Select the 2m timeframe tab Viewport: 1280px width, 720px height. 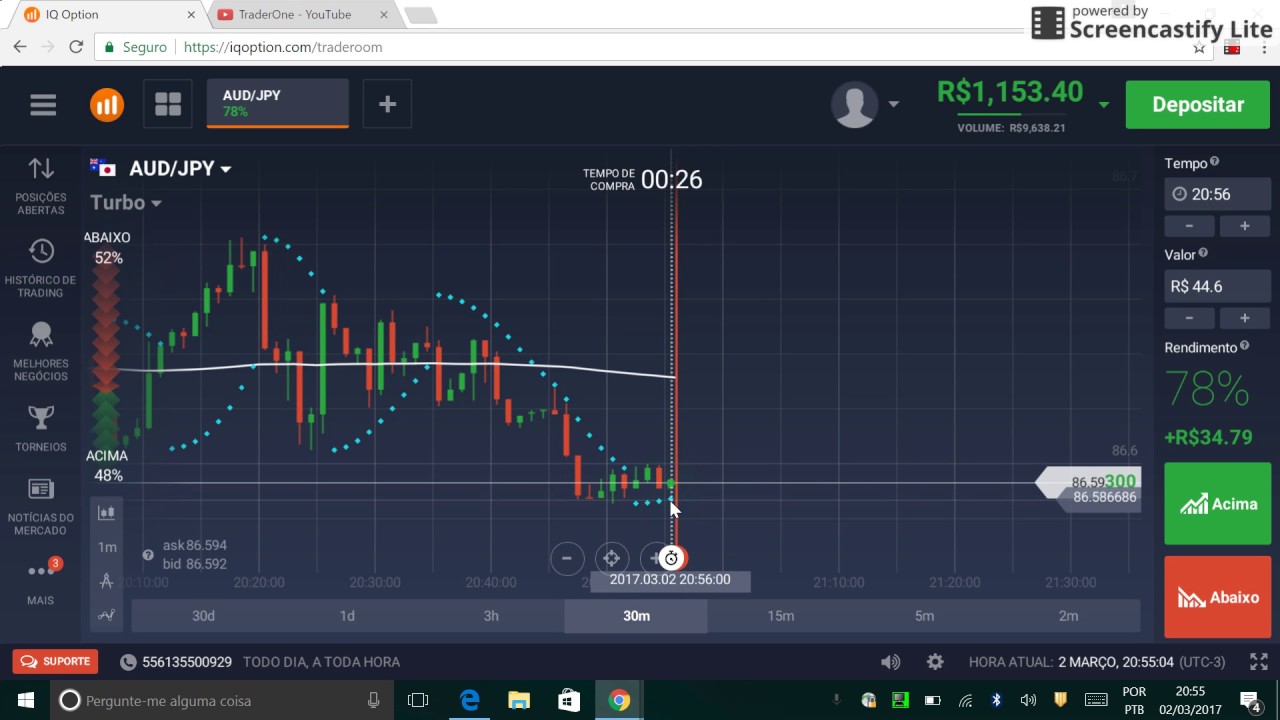pos(1068,616)
